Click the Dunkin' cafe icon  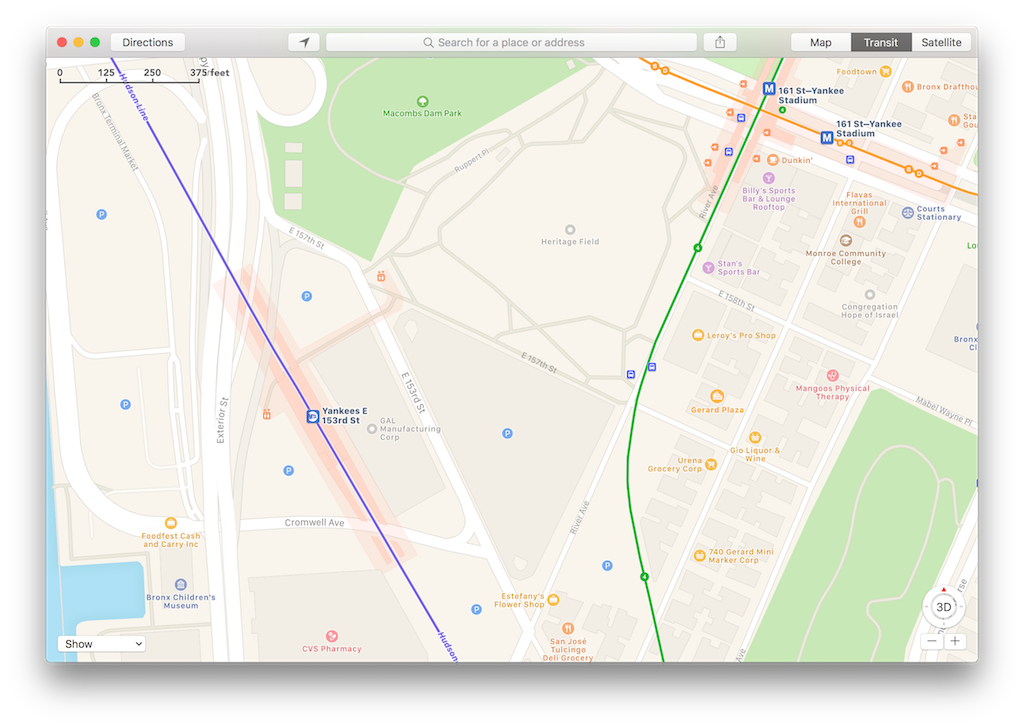click(x=773, y=160)
